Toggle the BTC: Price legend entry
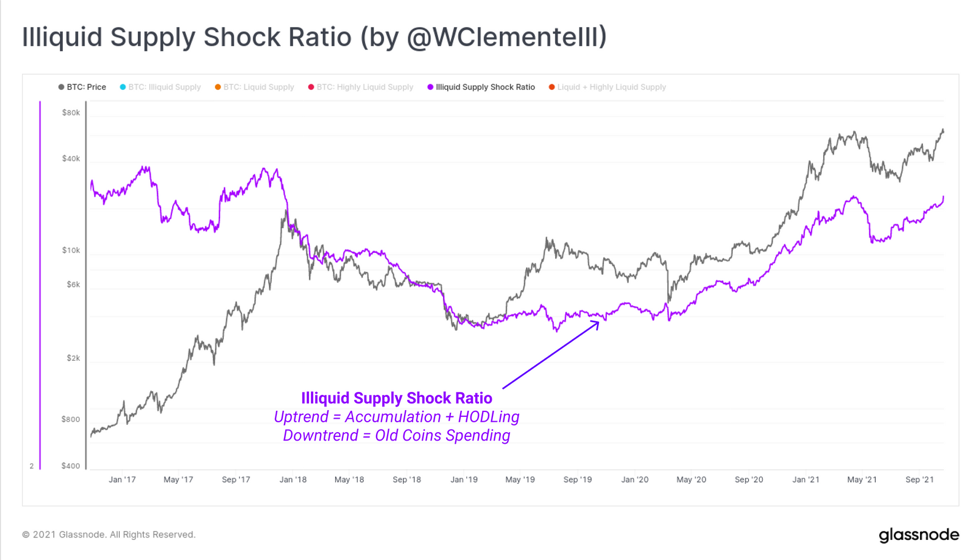 pos(83,87)
